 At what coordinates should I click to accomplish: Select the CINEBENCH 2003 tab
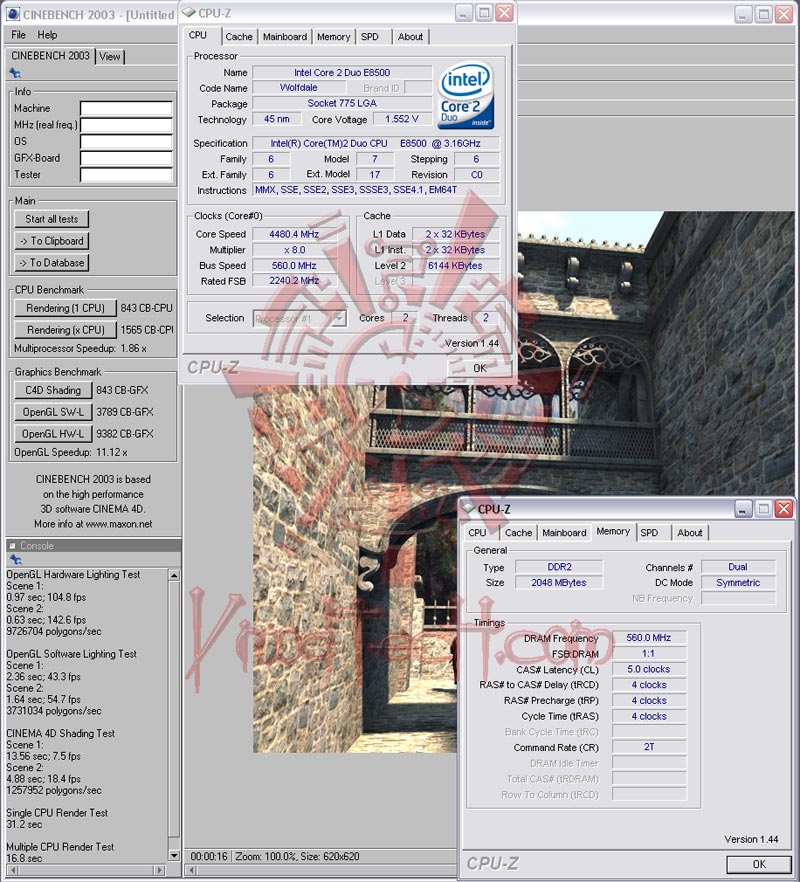click(50, 56)
